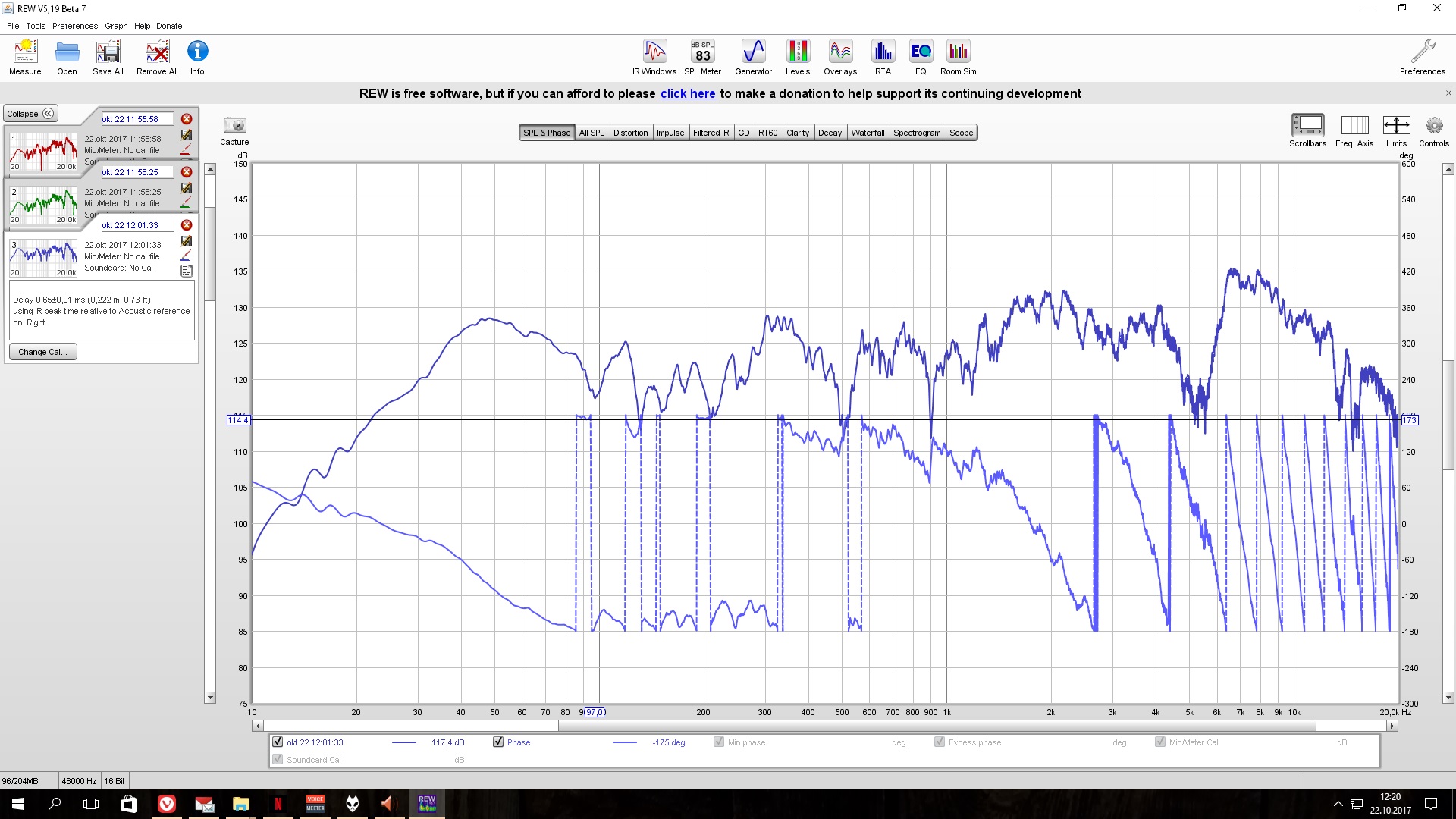1456x819 pixels.
Task: Delete measurement okt 22 12:01:33
Action: 187,225
